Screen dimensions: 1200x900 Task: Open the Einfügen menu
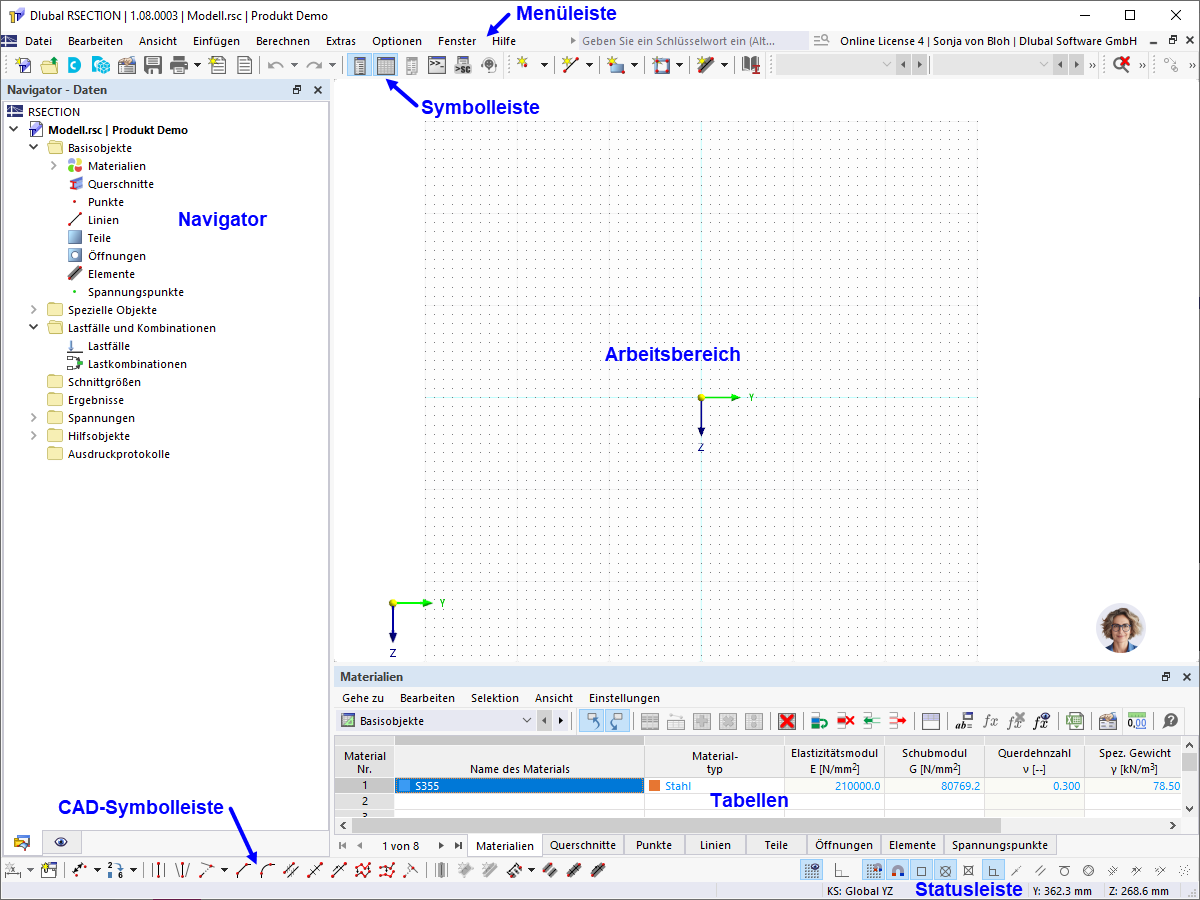(216, 41)
